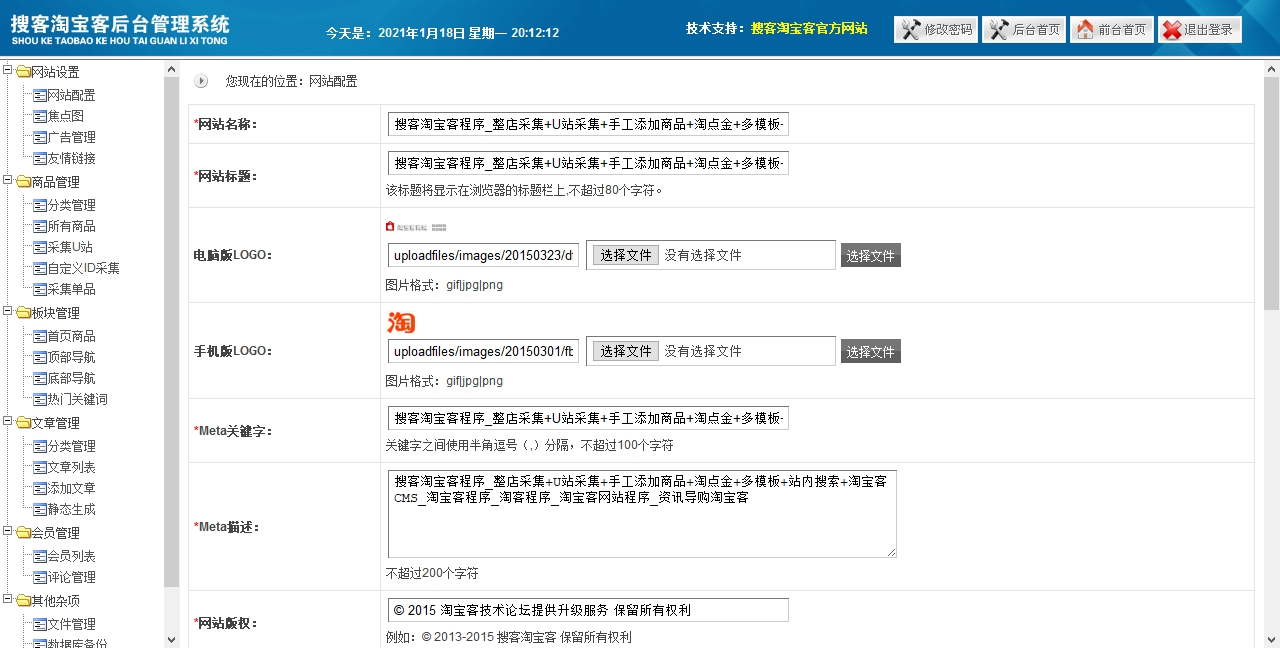This screenshot has height=648, width=1280.
Task: Click the folder icon beside 网站设置
Action: click(x=23, y=72)
